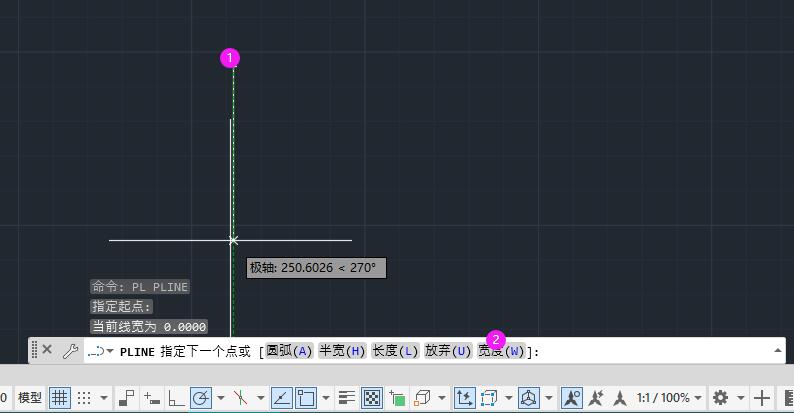
Task: Choose 半宽(H) halfwidth option
Action: 342,351
